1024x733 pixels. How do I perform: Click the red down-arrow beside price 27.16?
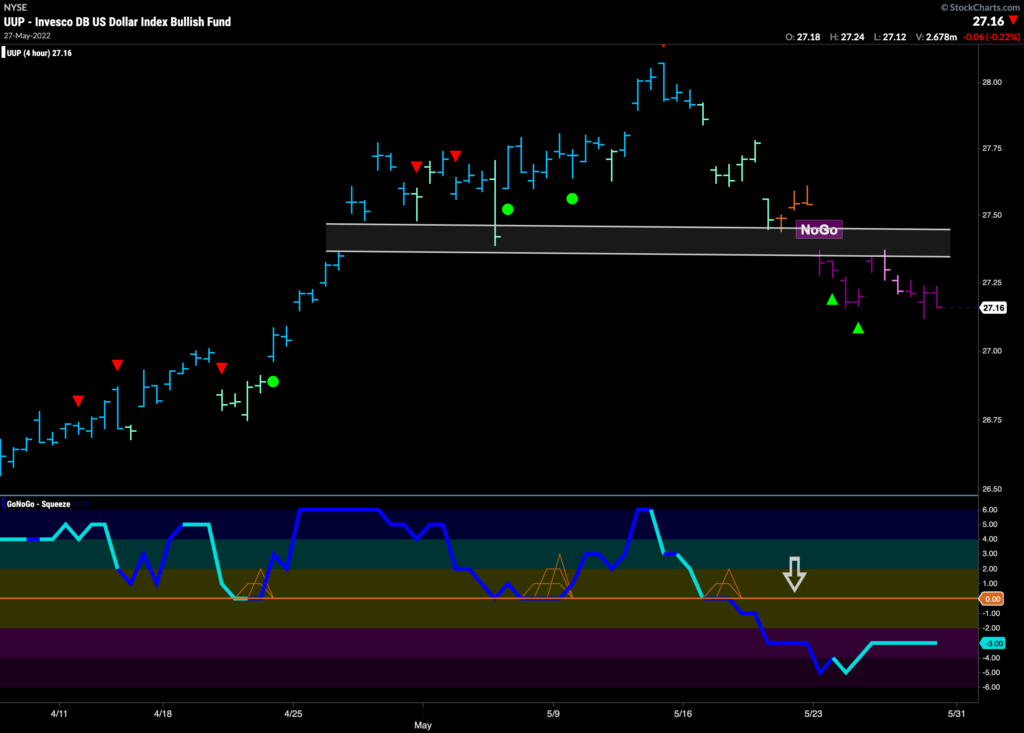coord(1014,21)
